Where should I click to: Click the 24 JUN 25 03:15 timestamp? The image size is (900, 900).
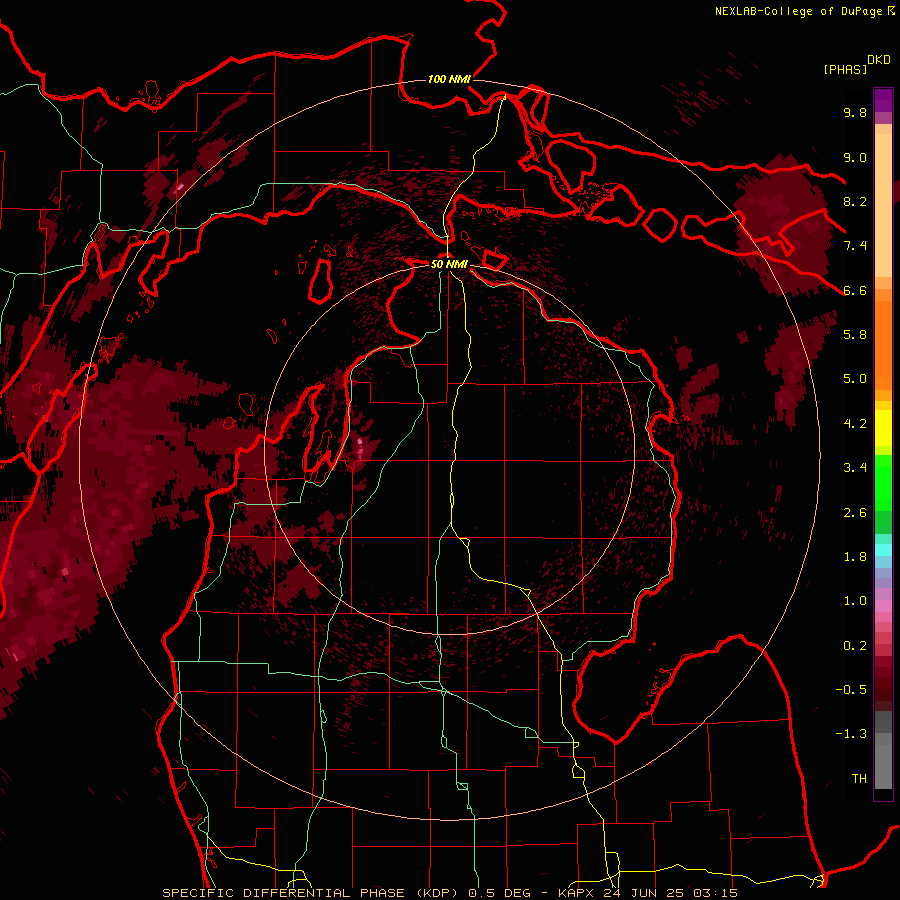point(670,893)
